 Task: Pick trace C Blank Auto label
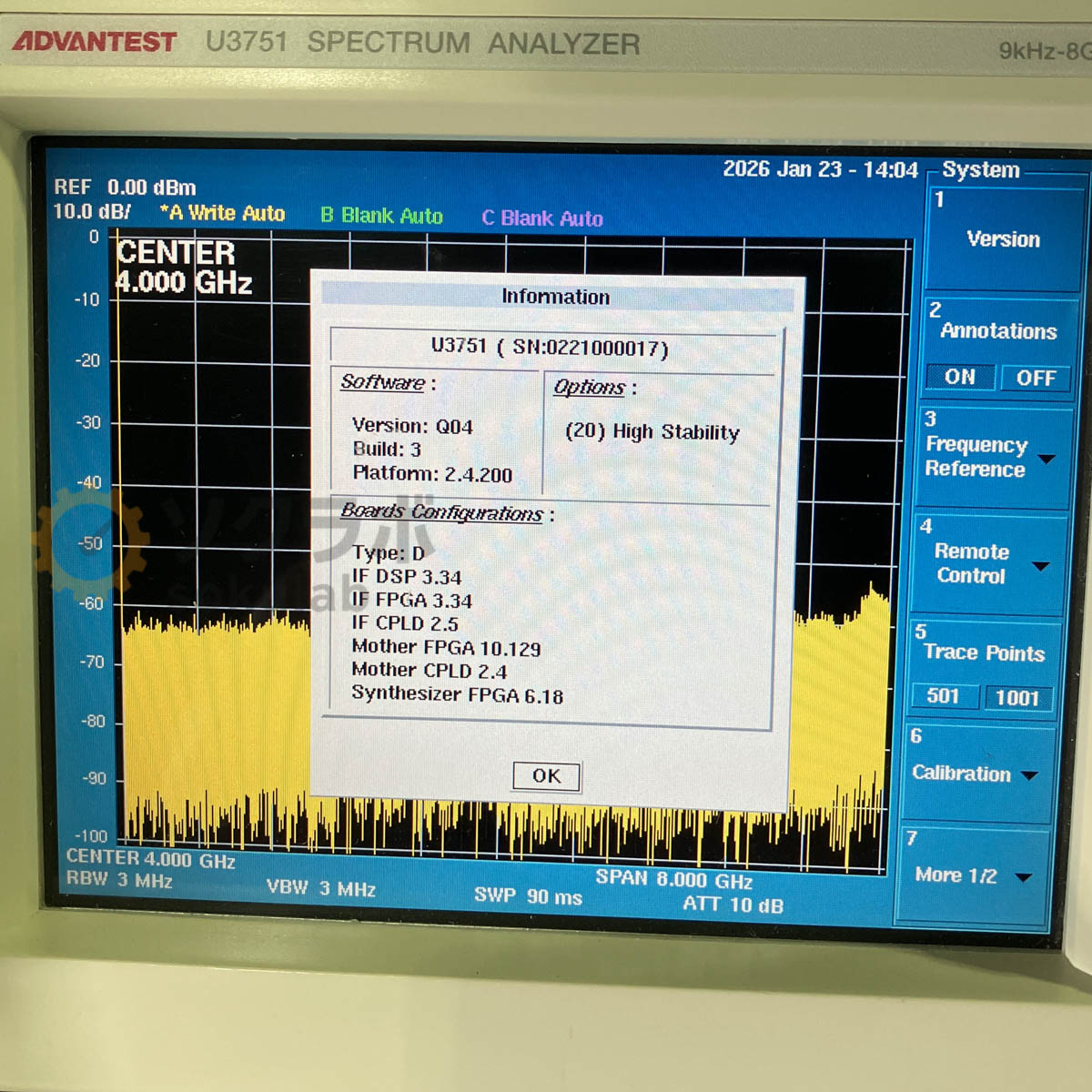coord(542,218)
